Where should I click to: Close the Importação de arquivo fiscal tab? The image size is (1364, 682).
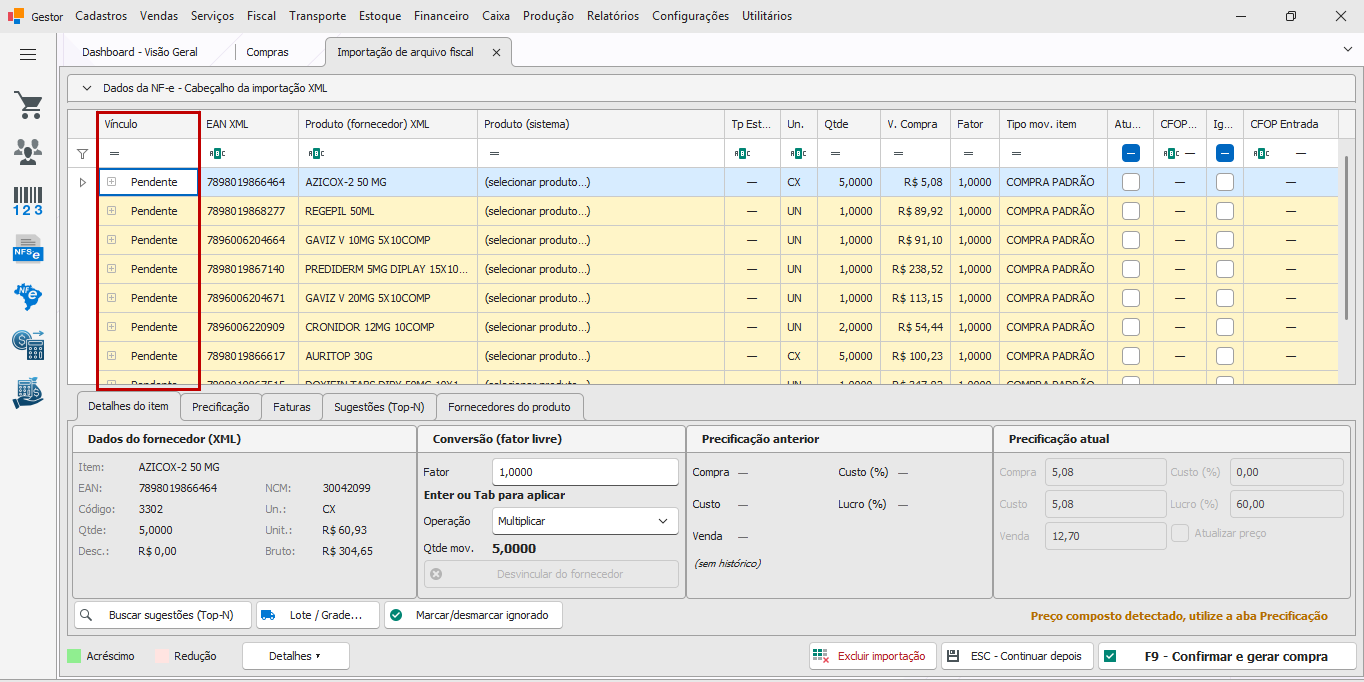pyautogui.click(x=496, y=52)
